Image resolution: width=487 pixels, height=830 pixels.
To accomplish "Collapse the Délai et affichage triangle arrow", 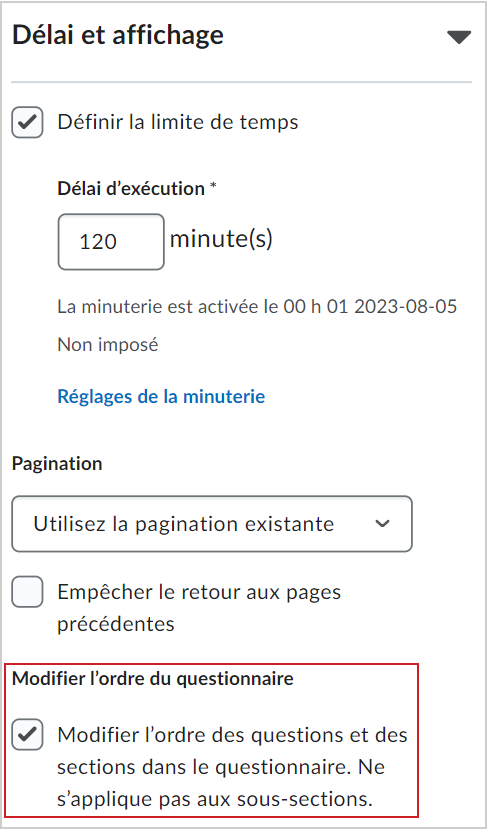I will (x=458, y=37).
